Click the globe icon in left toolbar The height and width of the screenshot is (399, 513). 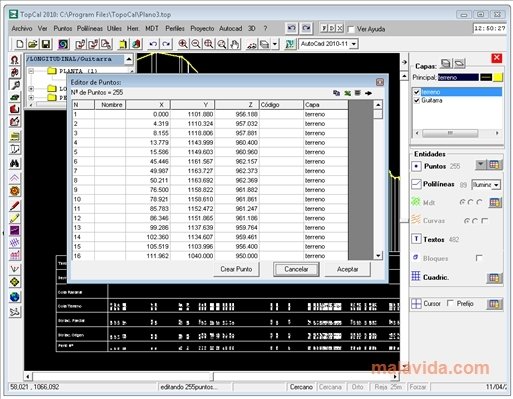pyautogui.click(x=14, y=297)
